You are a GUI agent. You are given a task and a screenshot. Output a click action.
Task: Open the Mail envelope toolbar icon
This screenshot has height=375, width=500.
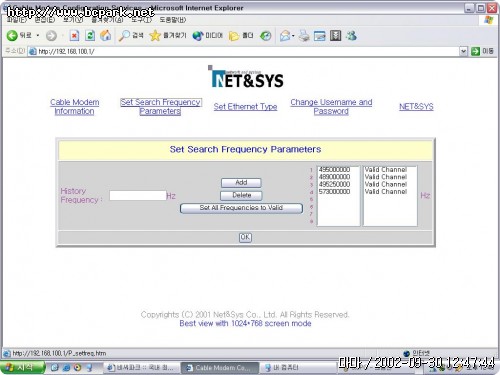285,35
